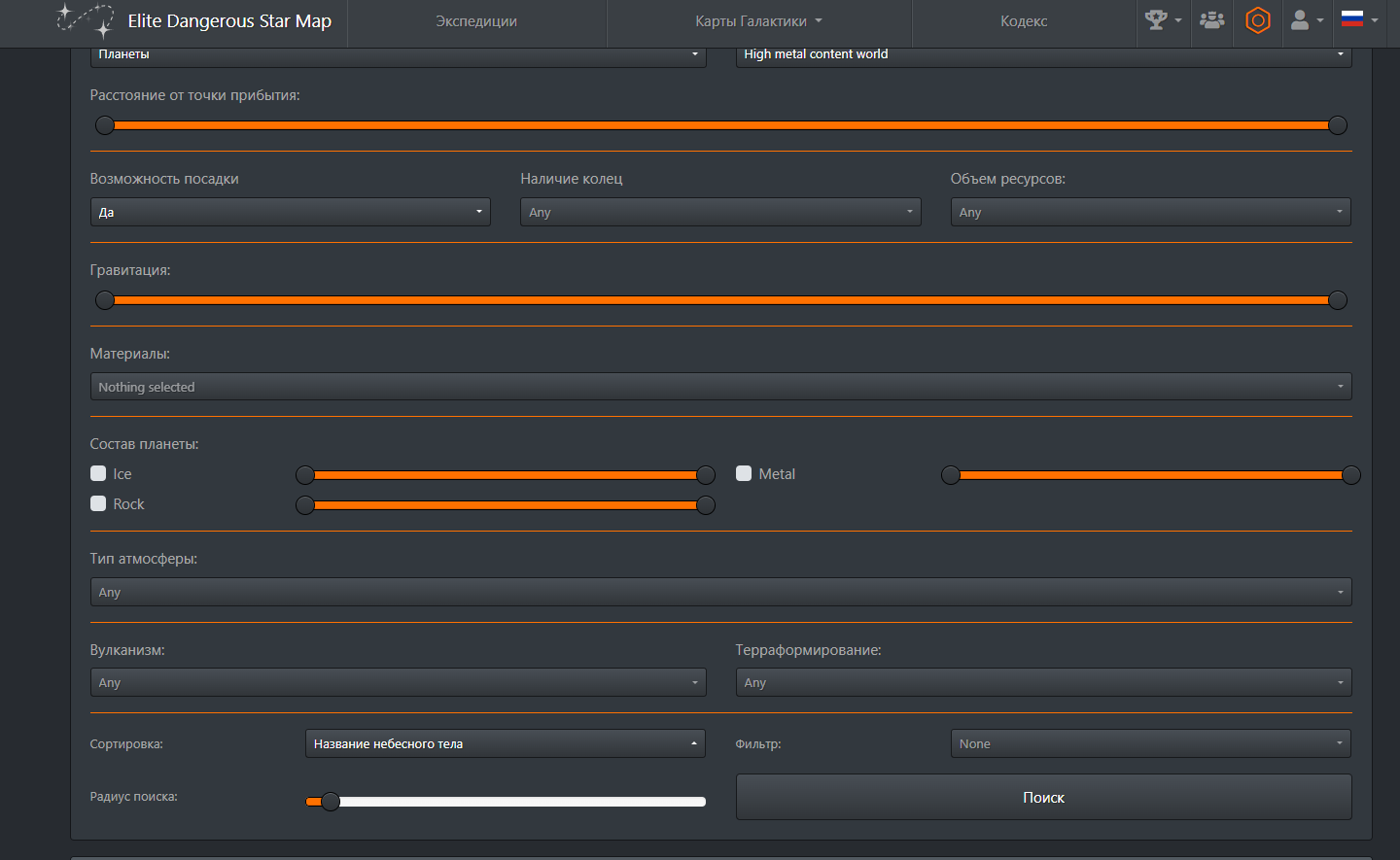Open the Экспедиции menu item
The width and height of the screenshot is (1400, 860).
[x=476, y=21]
